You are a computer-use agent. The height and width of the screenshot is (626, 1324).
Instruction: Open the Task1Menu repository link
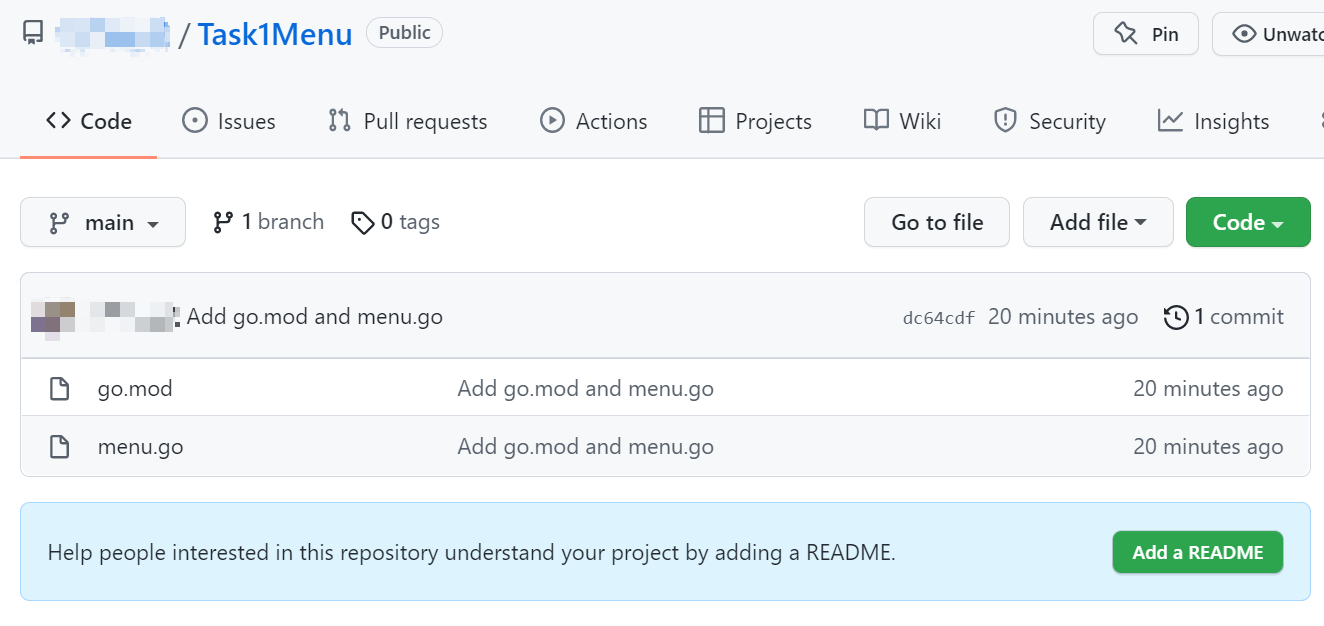click(x=275, y=34)
